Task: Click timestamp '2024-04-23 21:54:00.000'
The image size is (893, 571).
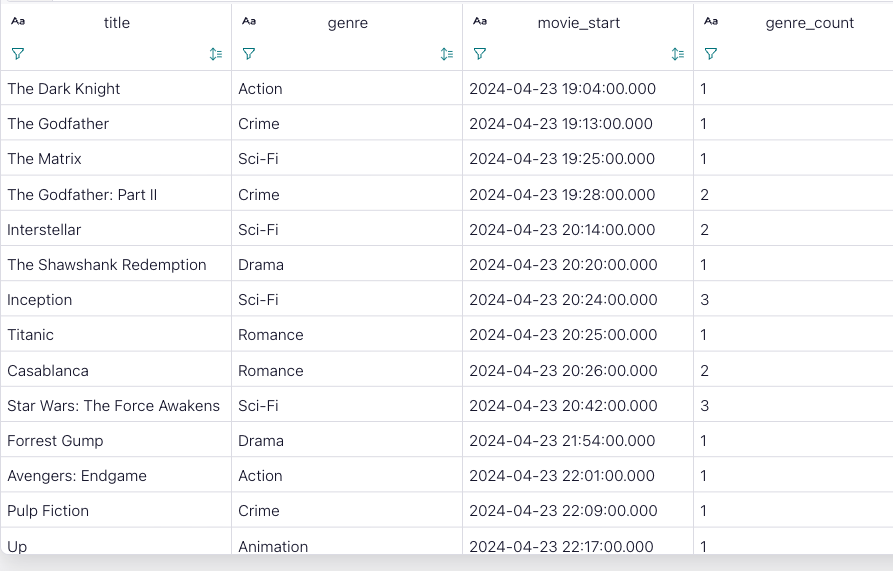Action: click(562, 441)
